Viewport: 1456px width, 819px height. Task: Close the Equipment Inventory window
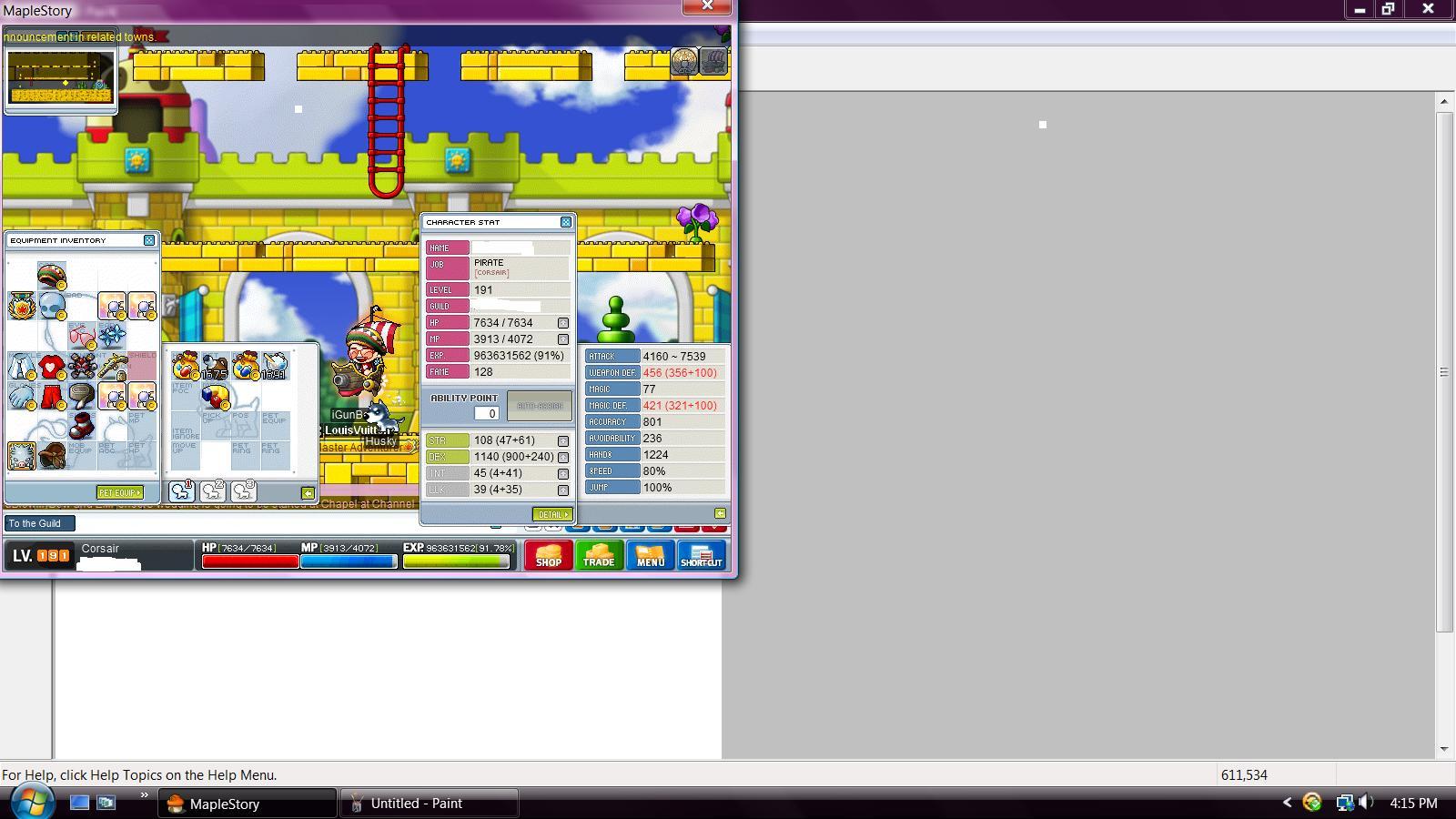coord(149,240)
